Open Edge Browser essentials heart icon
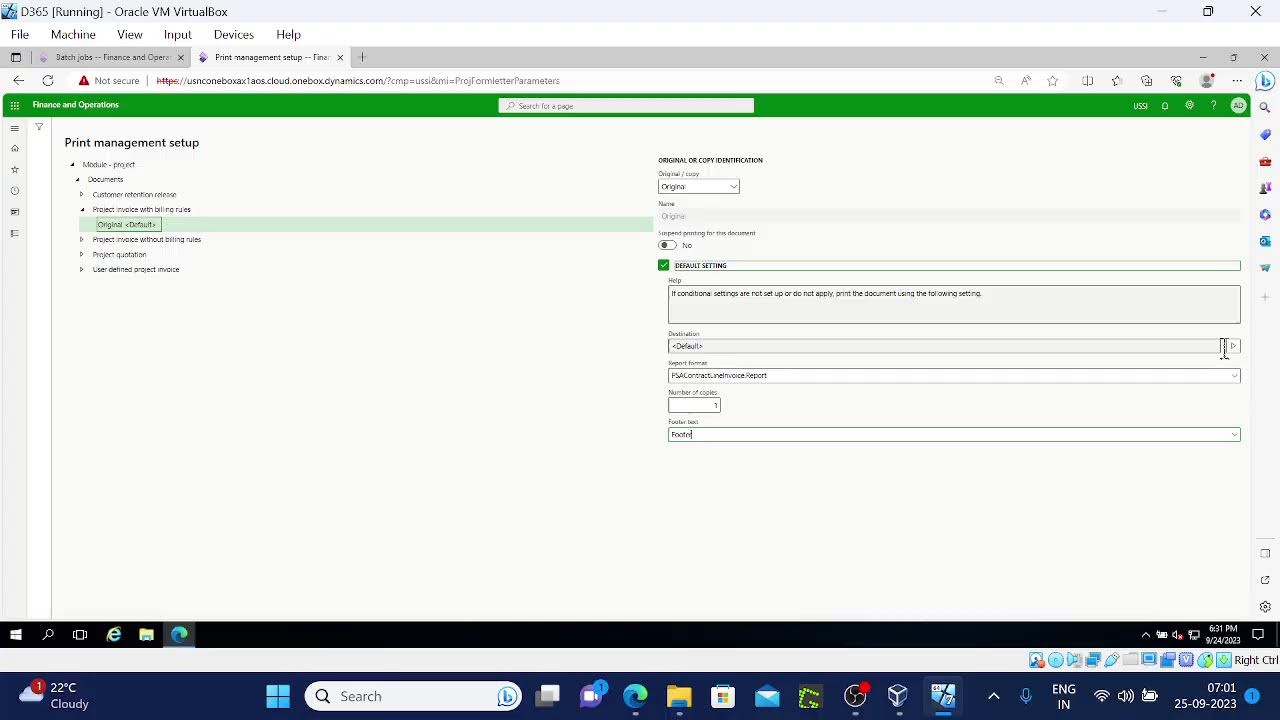This screenshot has width=1280, height=720. (1176, 81)
